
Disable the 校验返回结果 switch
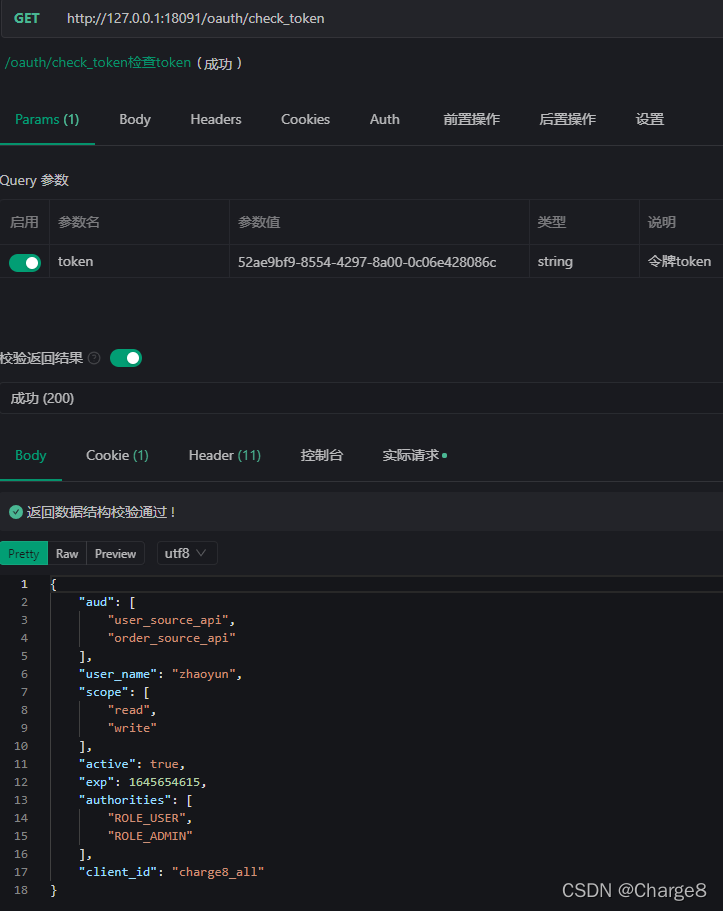126,358
